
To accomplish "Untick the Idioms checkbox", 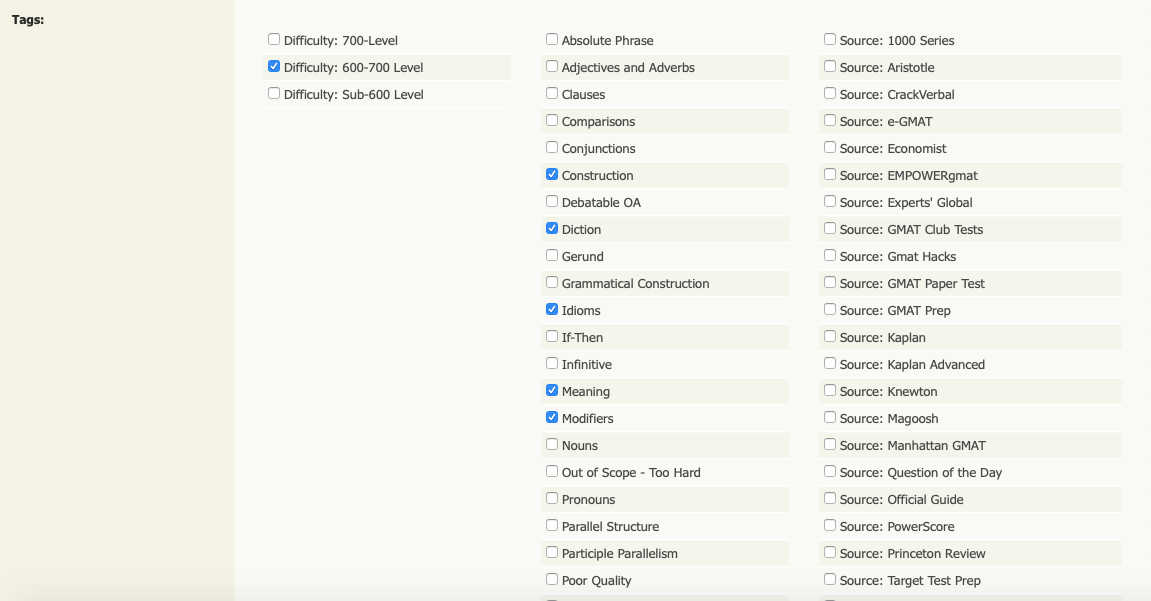I will [x=552, y=310].
